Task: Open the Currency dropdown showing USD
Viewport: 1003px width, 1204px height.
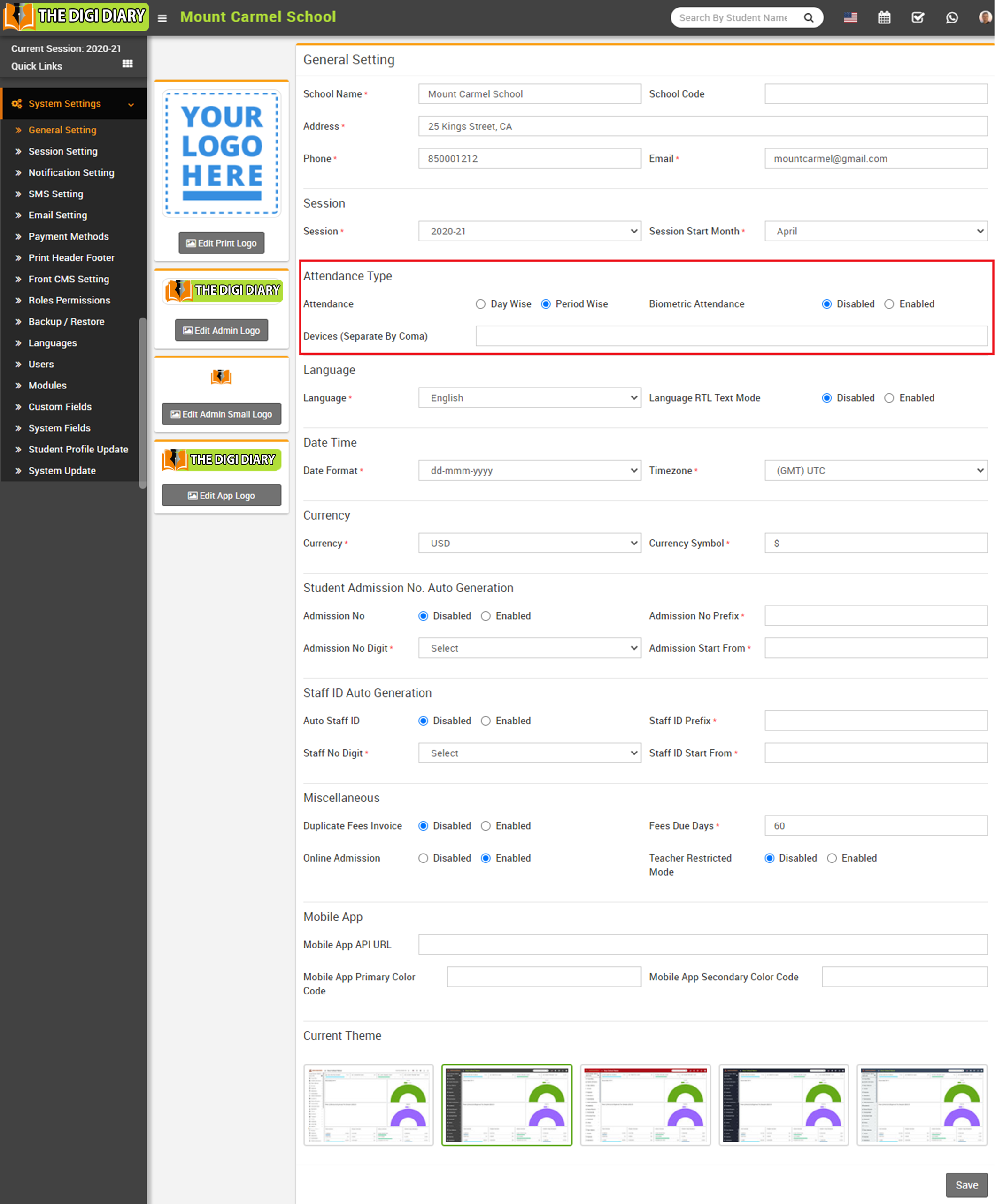Action: (x=529, y=543)
